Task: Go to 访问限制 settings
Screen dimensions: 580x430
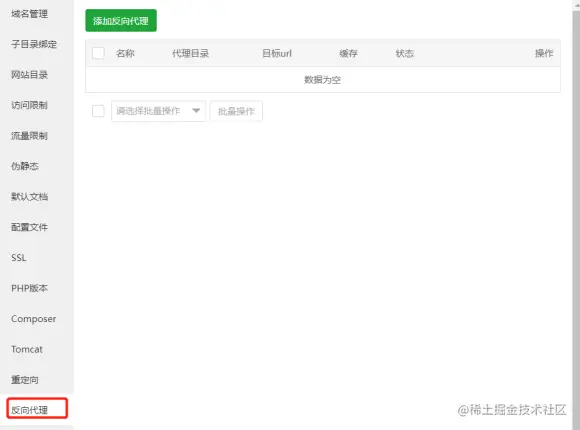Action: [29, 105]
